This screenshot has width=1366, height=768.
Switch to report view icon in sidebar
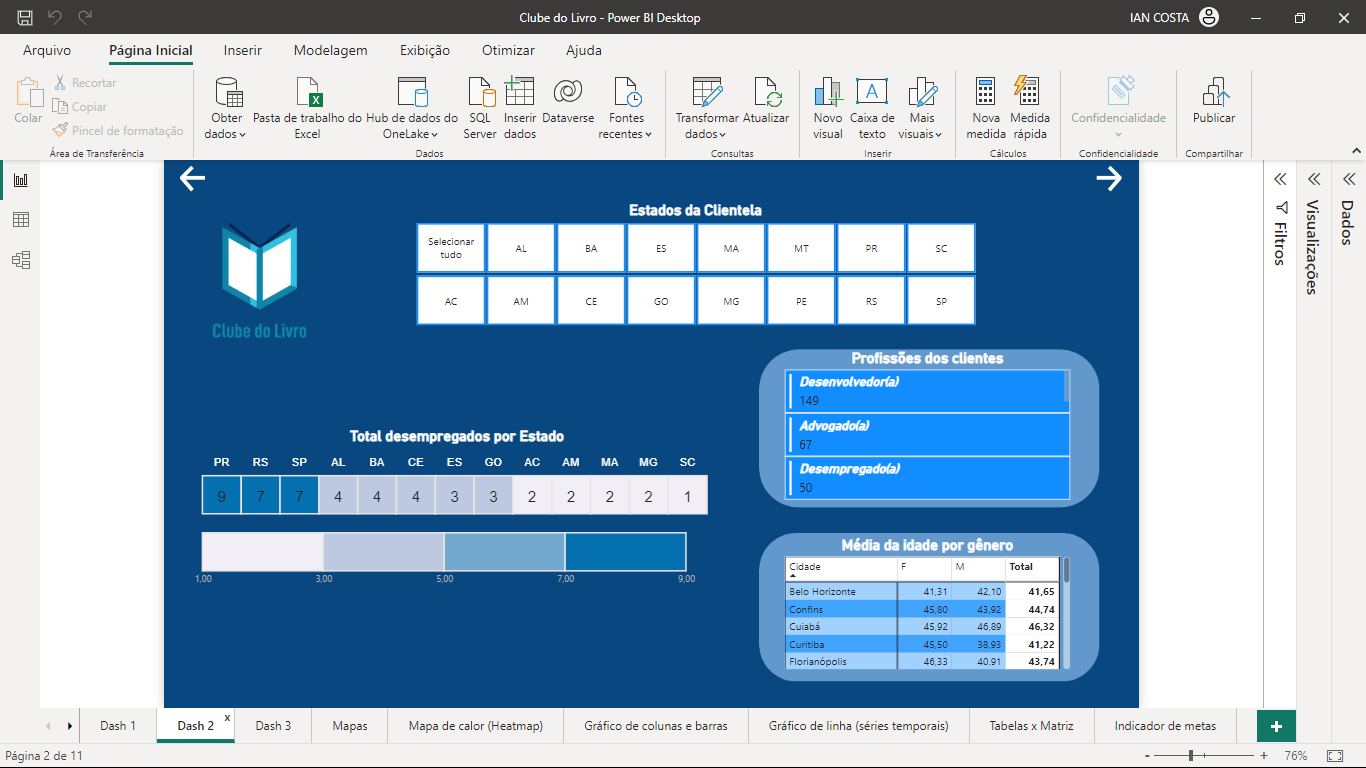click(x=21, y=180)
